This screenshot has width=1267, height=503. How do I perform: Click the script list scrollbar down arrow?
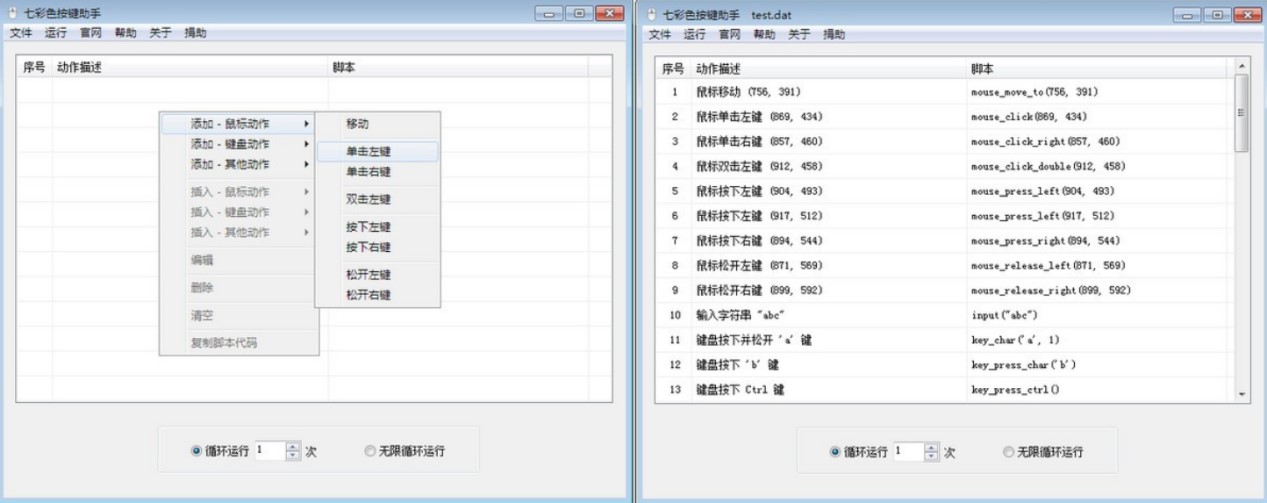pyautogui.click(x=1242, y=395)
